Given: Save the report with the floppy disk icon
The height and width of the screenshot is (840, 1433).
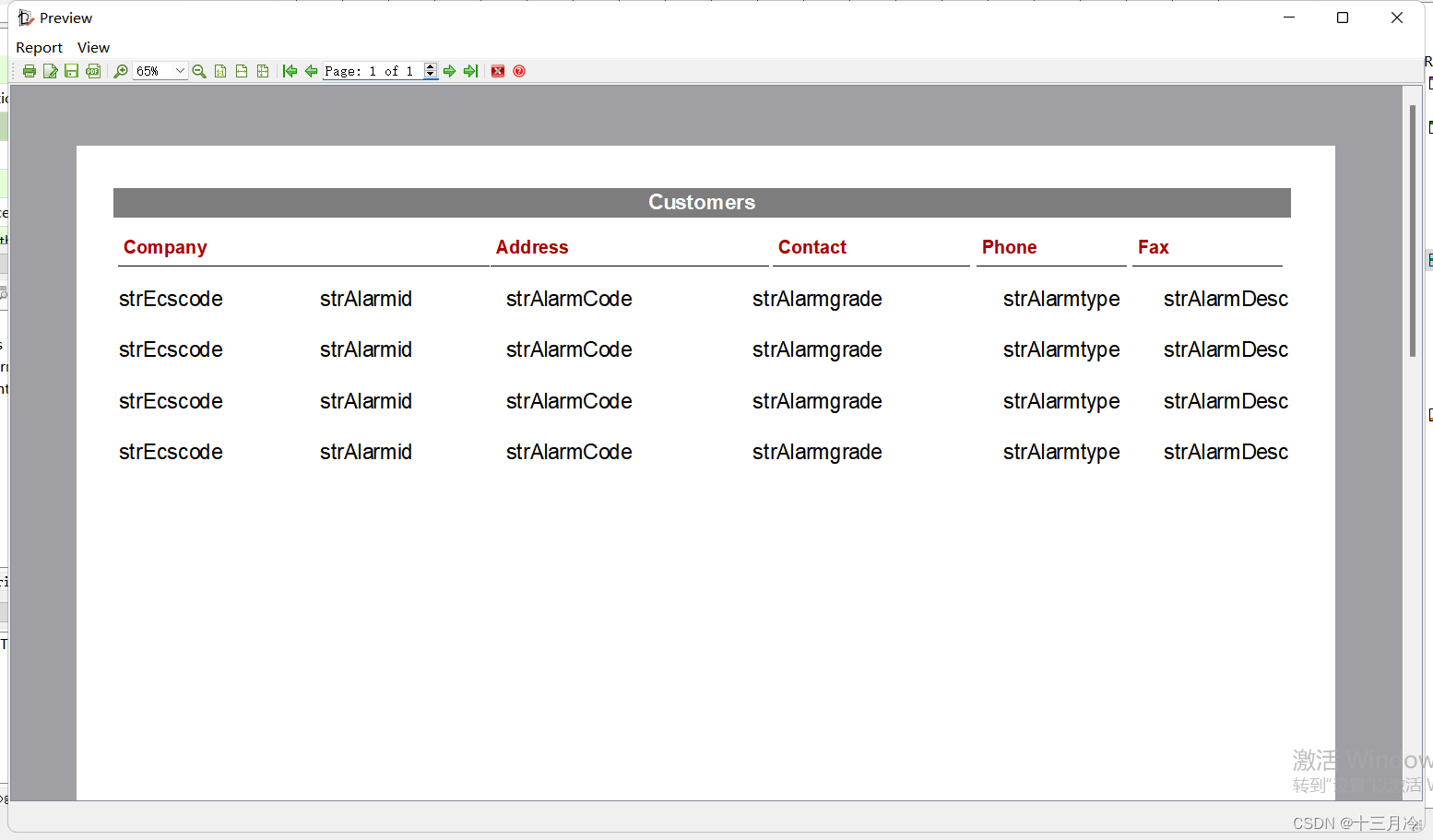Looking at the screenshot, I should [72, 70].
